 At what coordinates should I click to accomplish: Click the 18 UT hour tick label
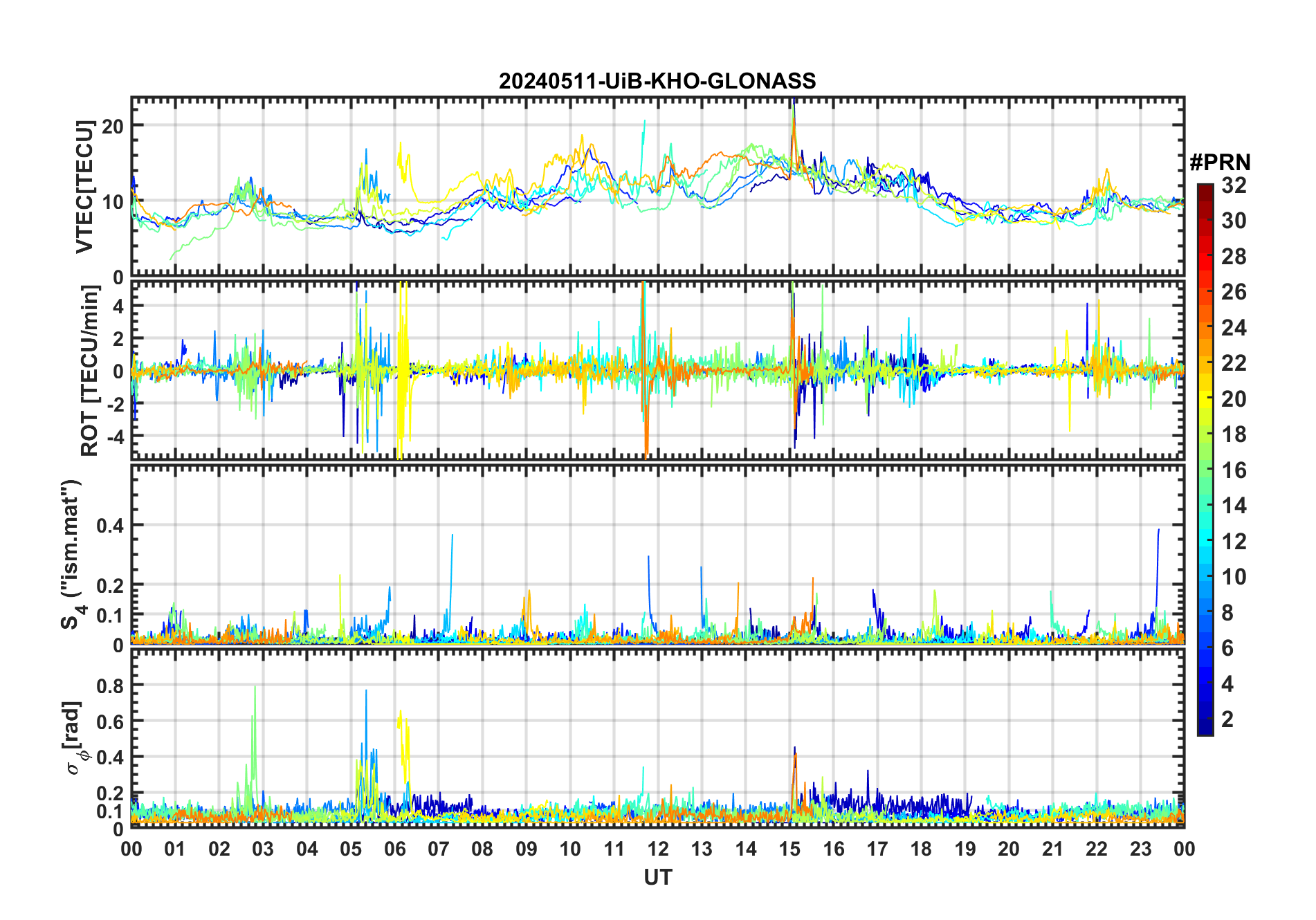[x=921, y=849]
